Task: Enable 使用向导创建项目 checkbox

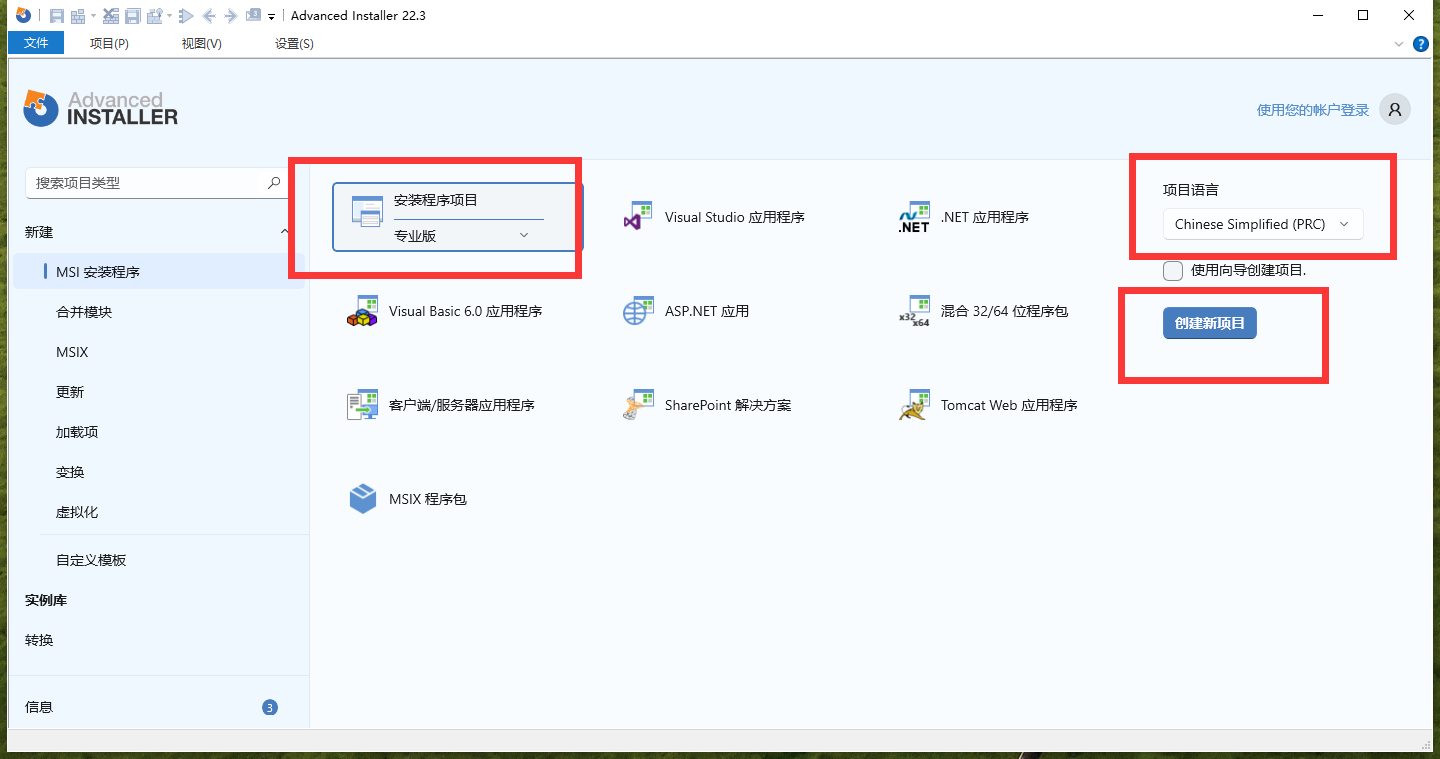Action: 1172,270
